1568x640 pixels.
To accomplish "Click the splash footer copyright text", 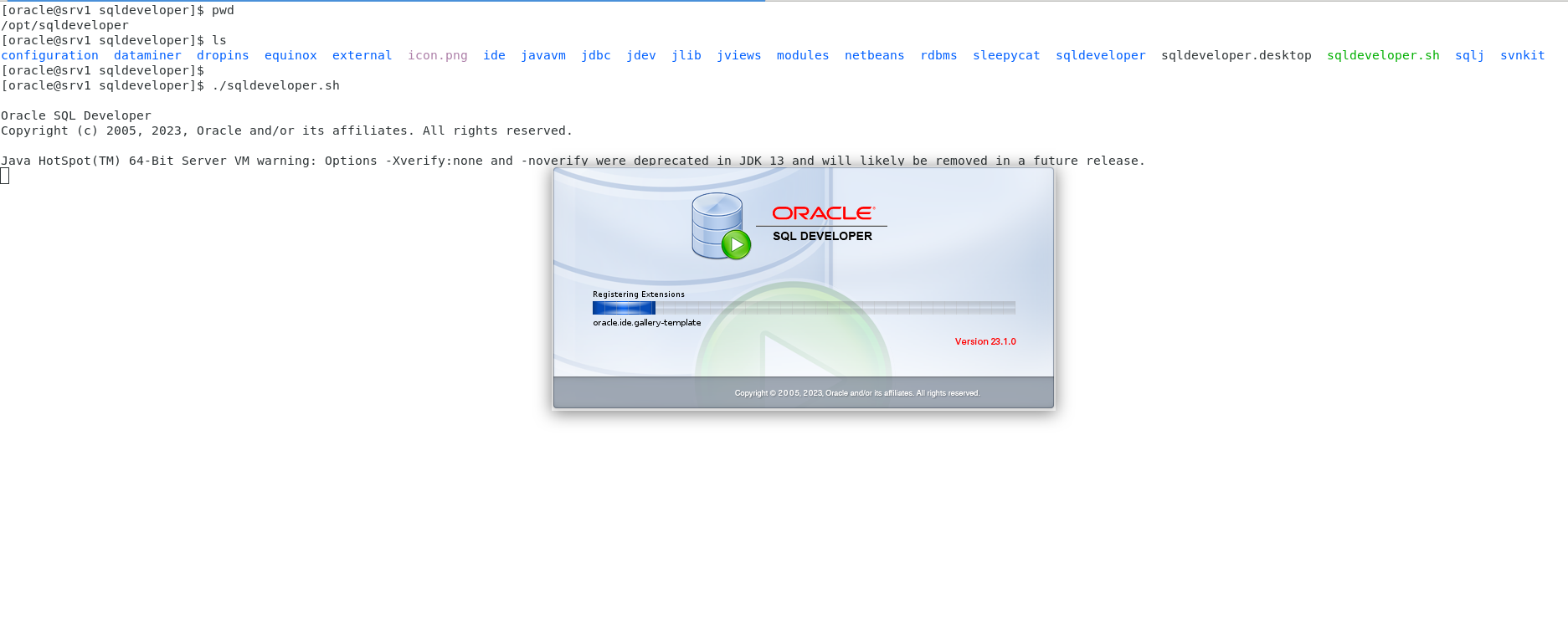I will pos(857,393).
